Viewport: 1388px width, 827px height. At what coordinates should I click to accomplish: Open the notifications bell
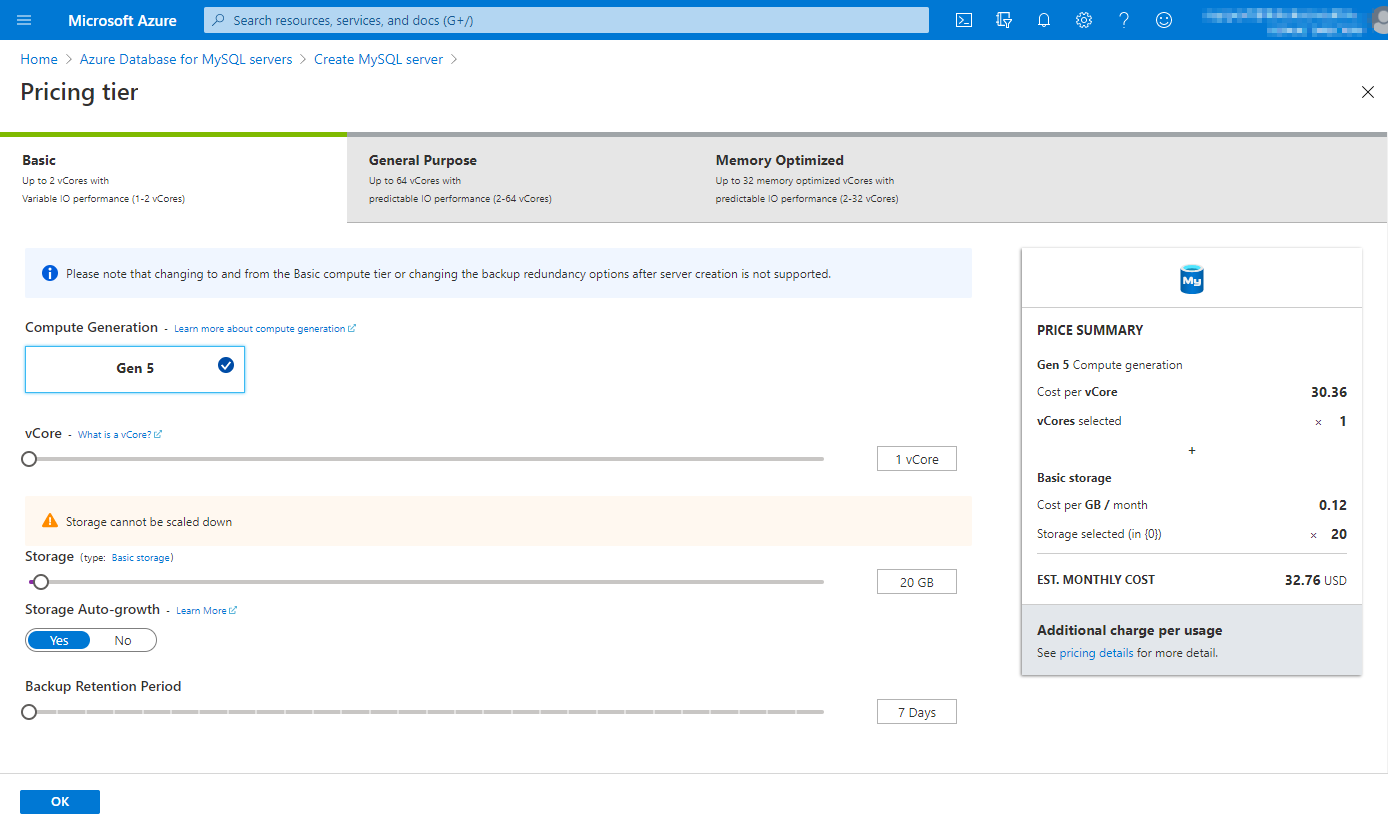(x=1044, y=20)
